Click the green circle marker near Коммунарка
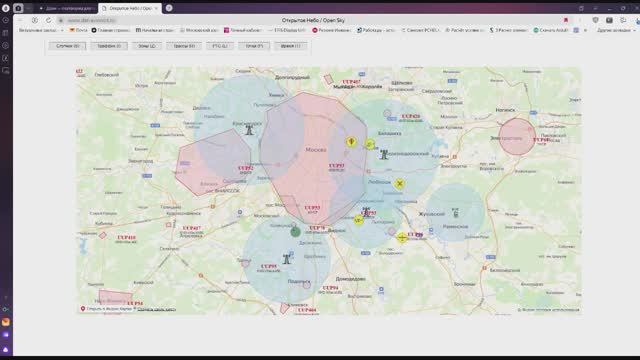Viewport: 640px width, 360px height. click(295, 232)
